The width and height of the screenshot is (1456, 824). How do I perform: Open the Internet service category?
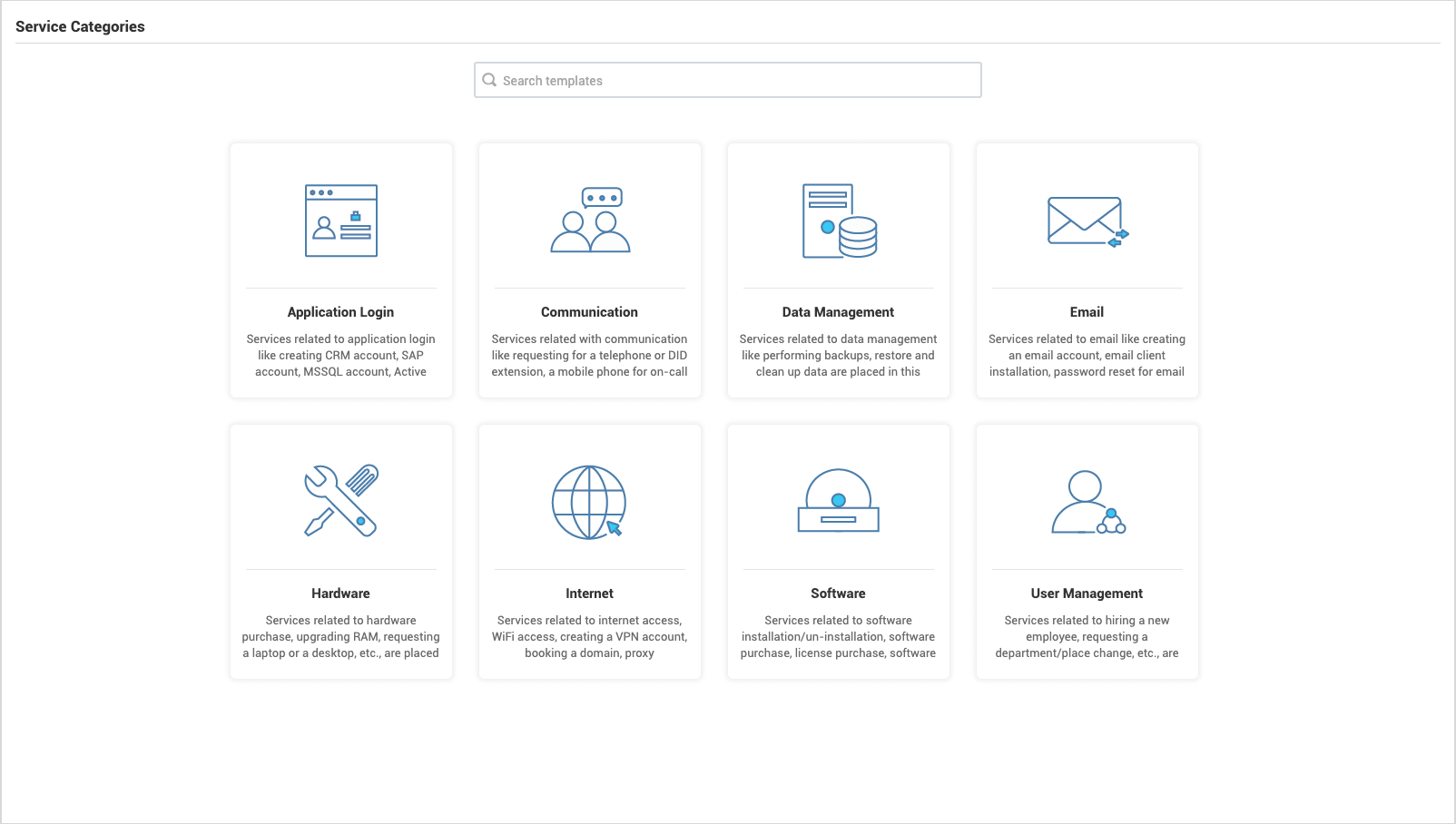pyautogui.click(x=589, y=551)
